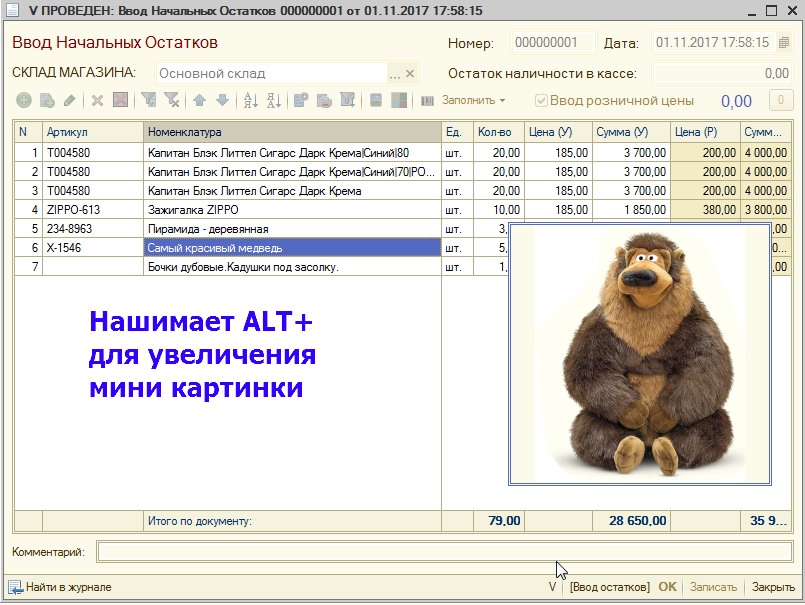Open warehouse selection with the ellipsis button
The width and height of the screenshot is (805, 605).
(394, 74)
